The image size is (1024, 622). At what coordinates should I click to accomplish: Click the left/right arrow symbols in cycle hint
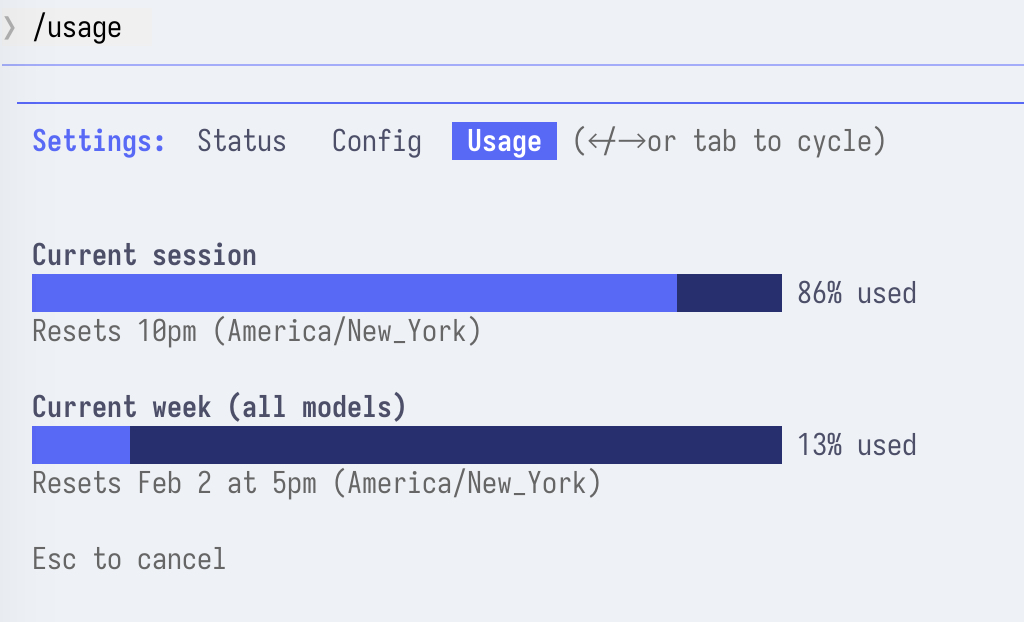tap(615, 141)
